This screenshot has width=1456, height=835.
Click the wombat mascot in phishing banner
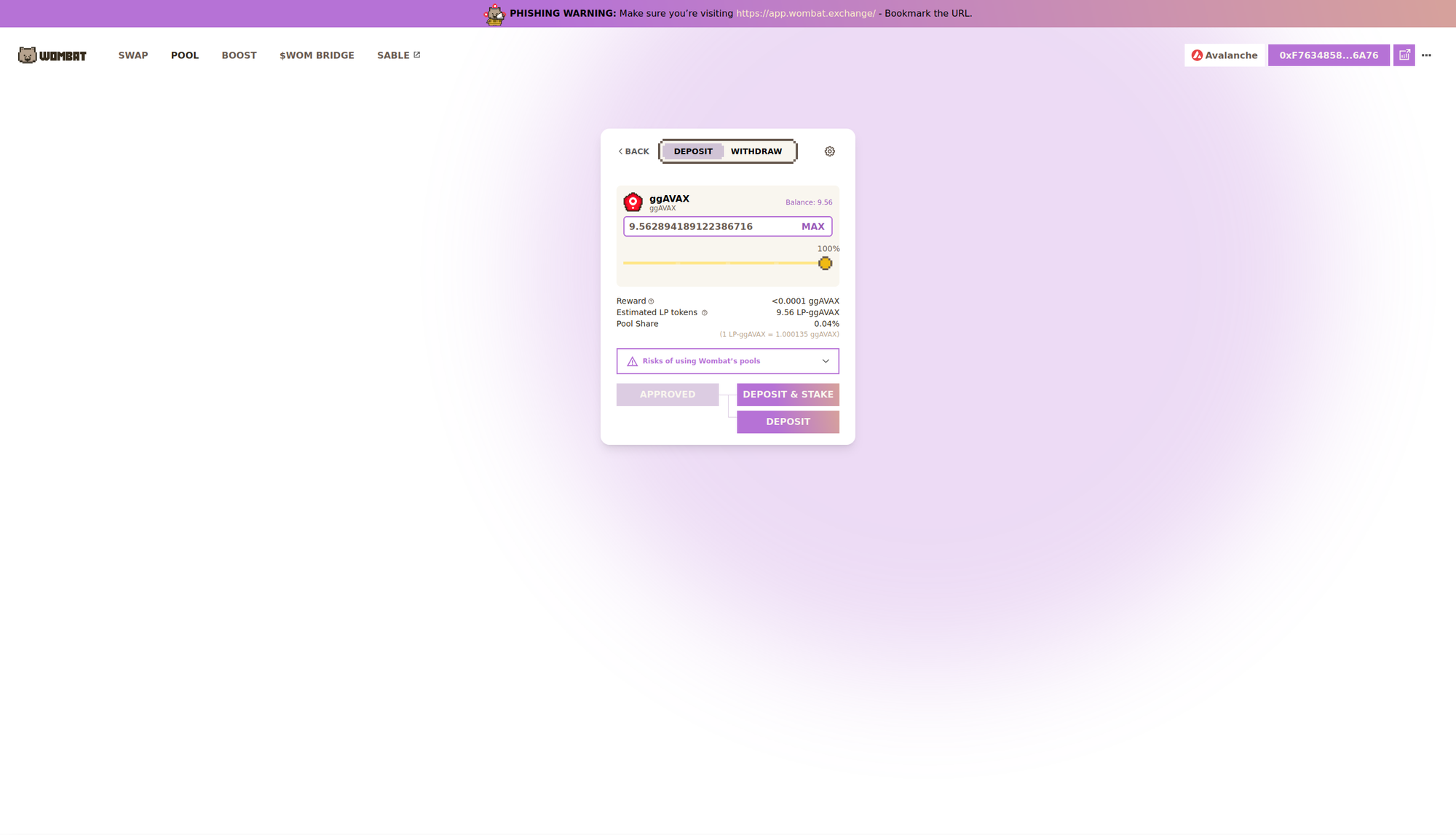[495, 15]
